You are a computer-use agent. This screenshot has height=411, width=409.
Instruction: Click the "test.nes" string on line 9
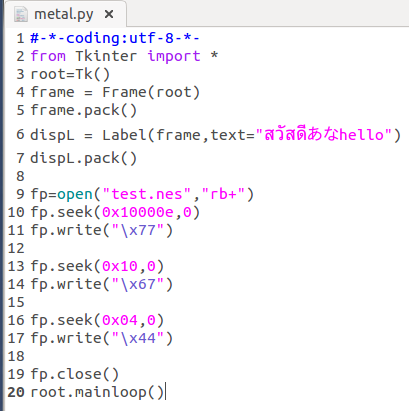tap(147, 194)
